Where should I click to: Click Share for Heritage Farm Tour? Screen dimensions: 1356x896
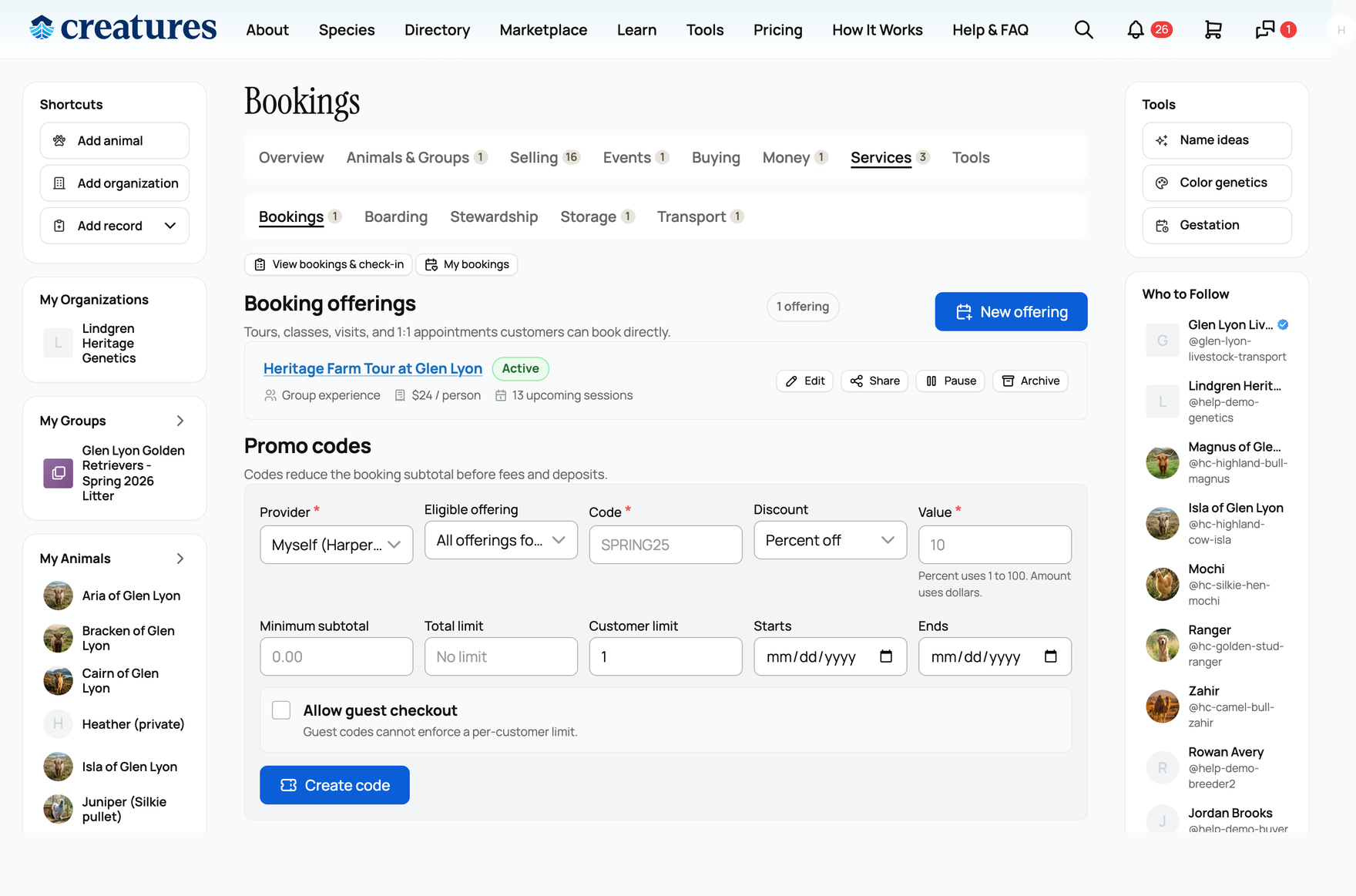pyautogui.click(x=874, y=381)
